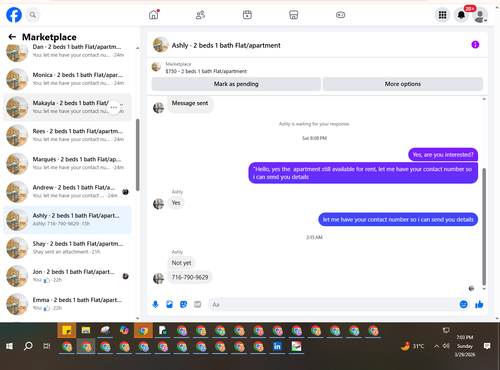Open Rees's conversation in the list
Image resolution: width=500 pixels, height=370 pixels.
(67, 135)
